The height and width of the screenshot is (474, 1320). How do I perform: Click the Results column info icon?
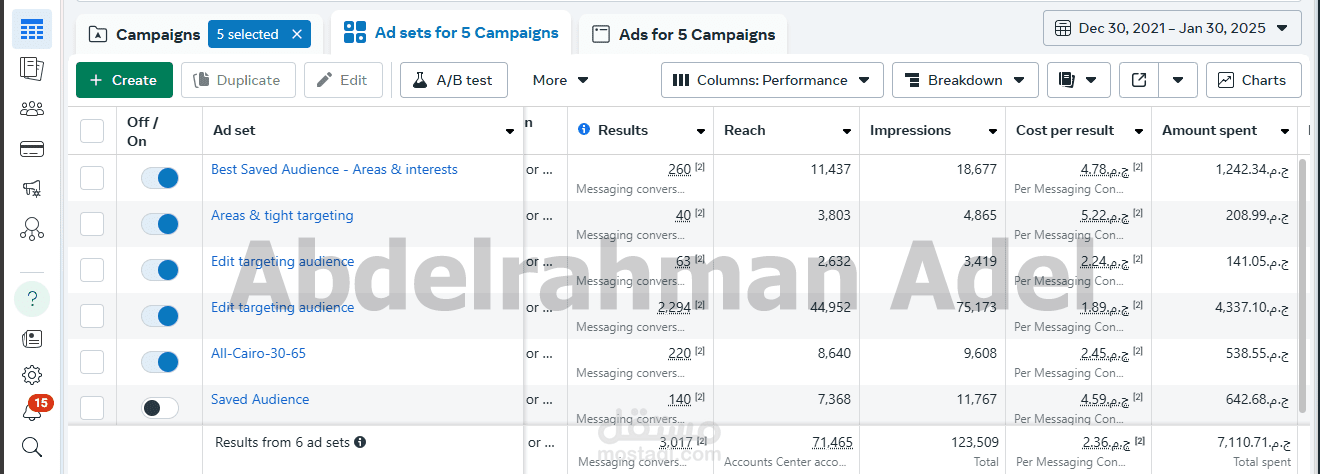[x=585, y=130]
